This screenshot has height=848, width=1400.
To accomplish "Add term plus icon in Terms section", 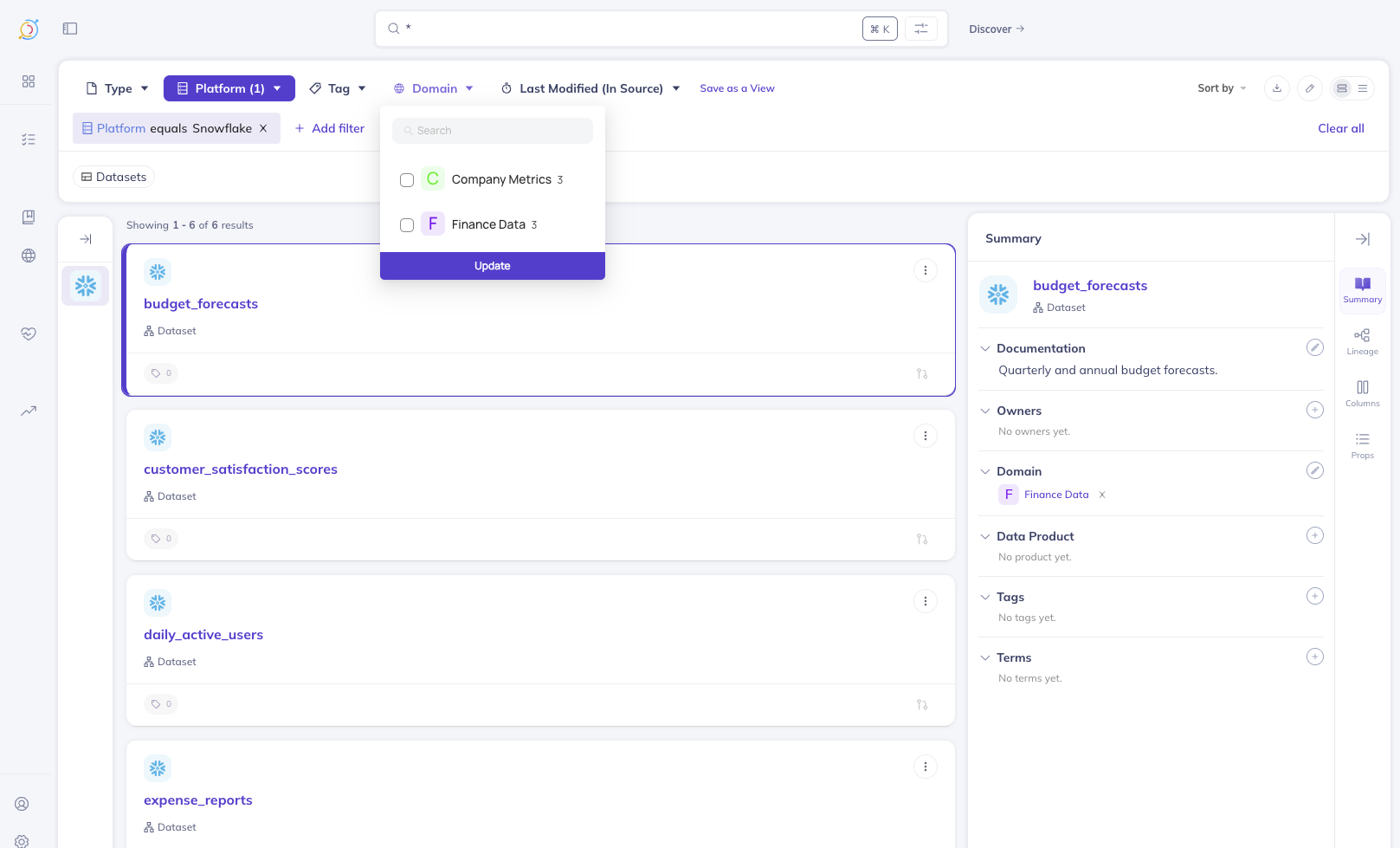I will (x=1315, y=657).
